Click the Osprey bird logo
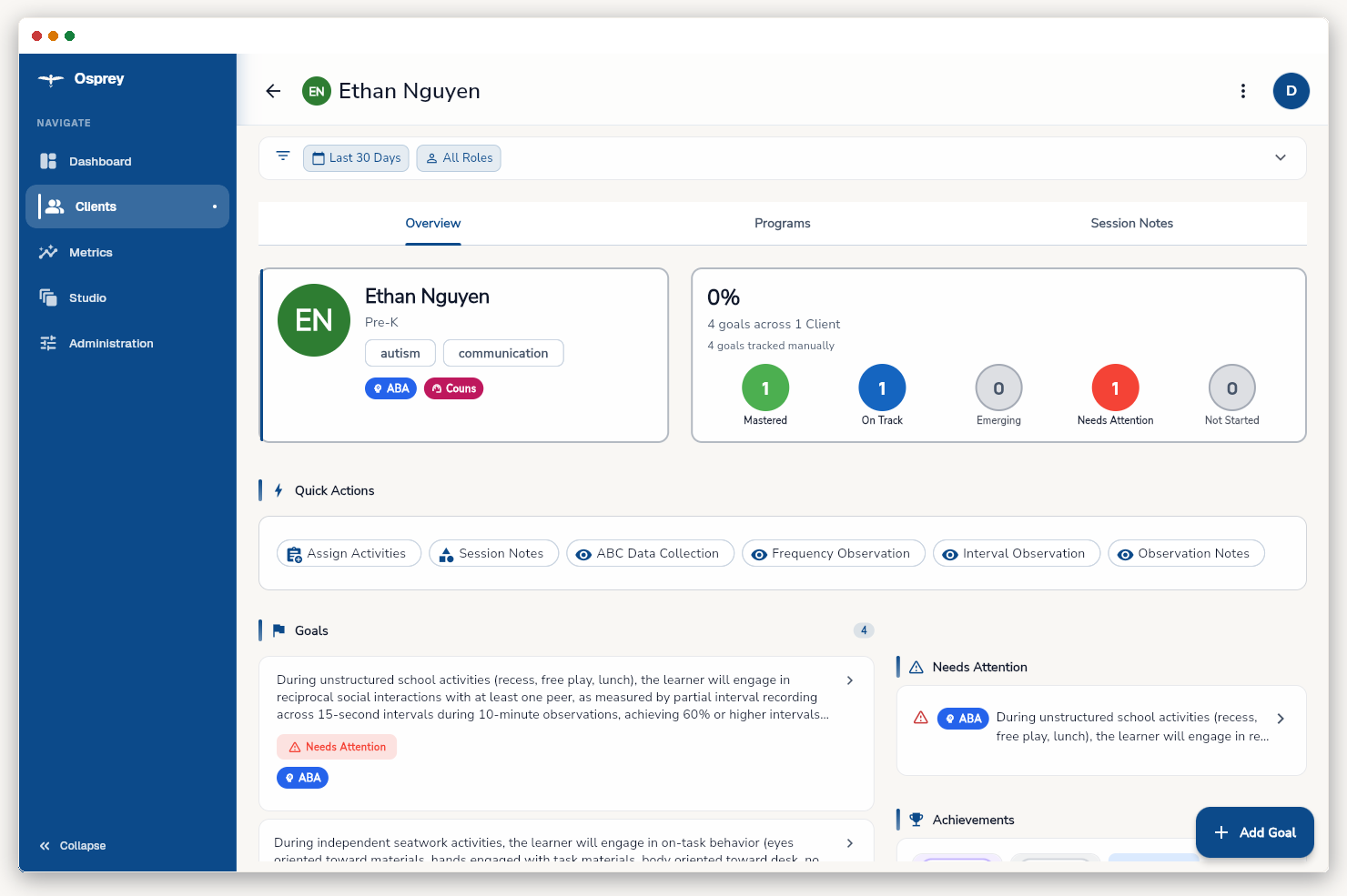This screenshot has height=896, width=1347. (50, 79)
